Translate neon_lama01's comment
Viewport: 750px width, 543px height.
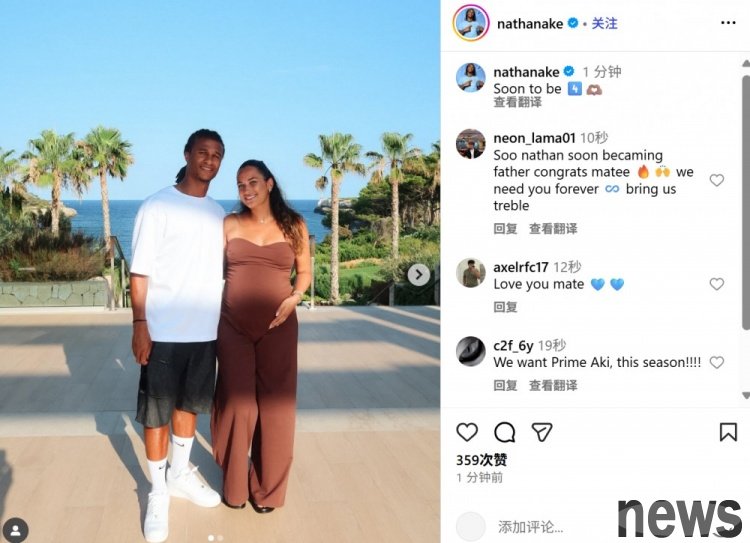coord(553,229)
